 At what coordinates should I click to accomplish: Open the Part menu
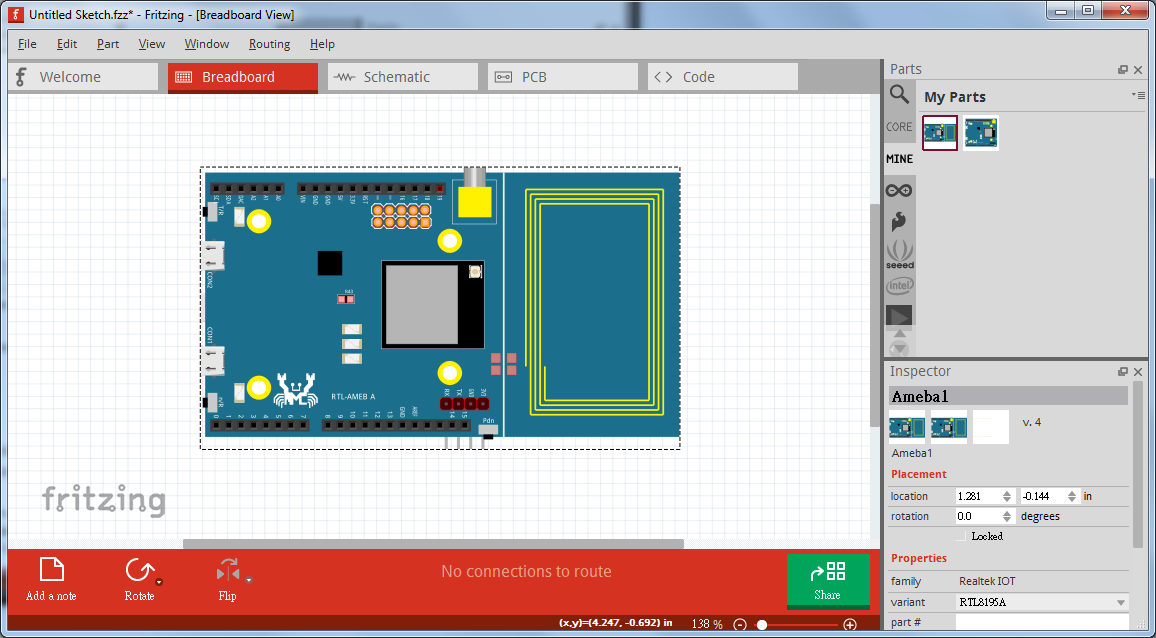tap(108, 44)
